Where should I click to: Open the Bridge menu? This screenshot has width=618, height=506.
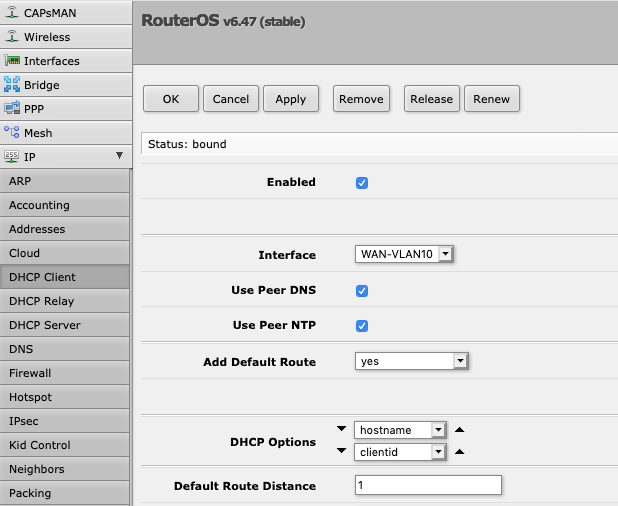[66, 85]
